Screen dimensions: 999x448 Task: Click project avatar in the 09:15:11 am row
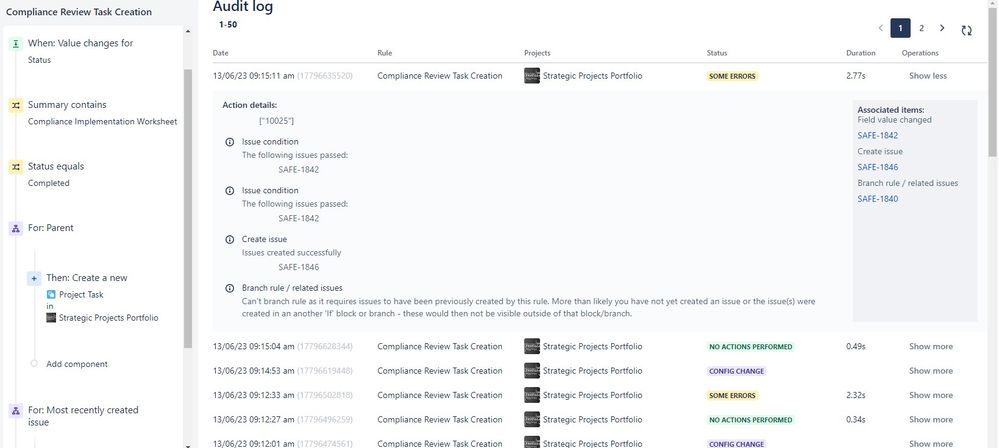click(x=532, y=76)
